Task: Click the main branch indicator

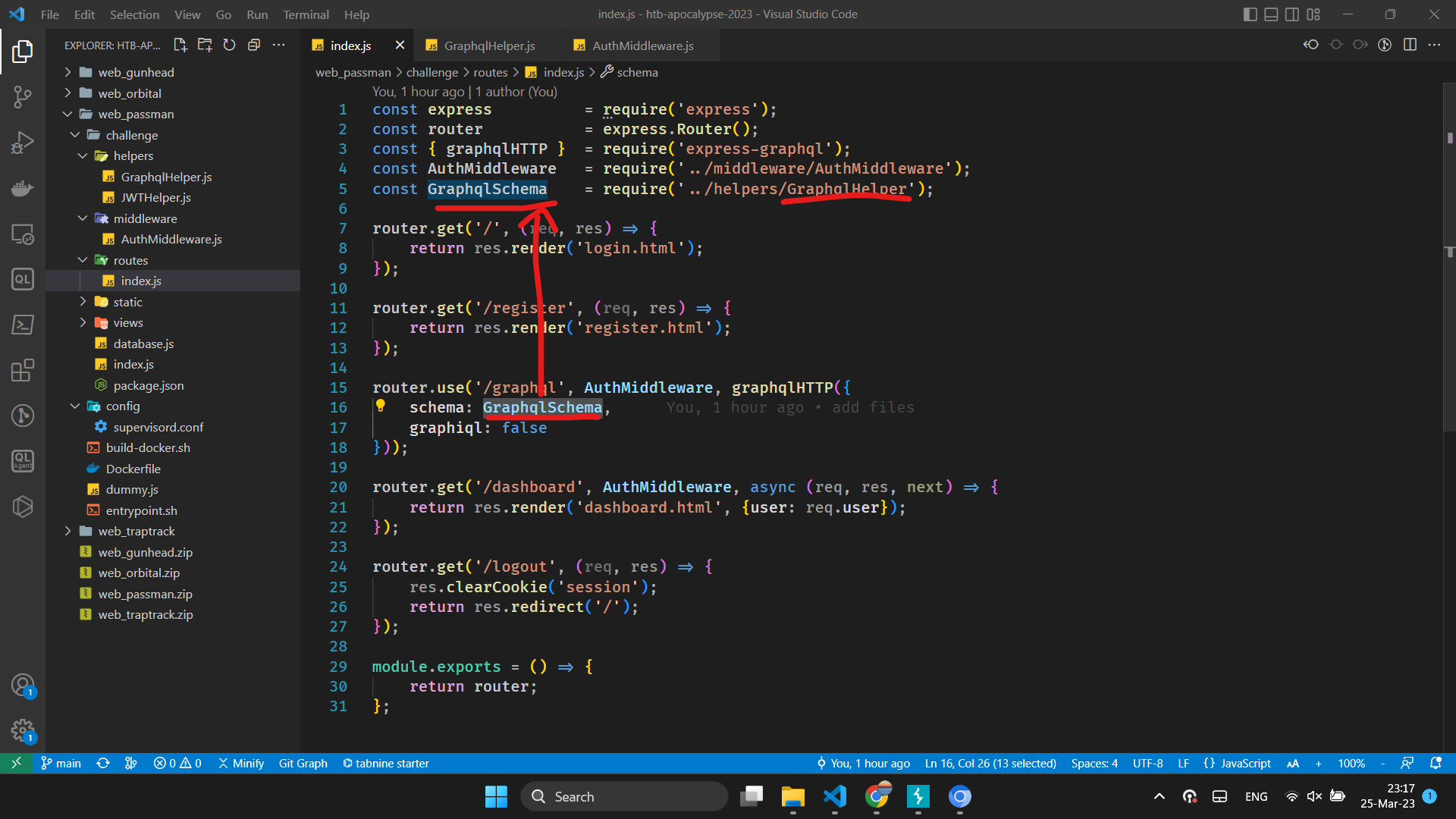Action: (x=61, y=764)
